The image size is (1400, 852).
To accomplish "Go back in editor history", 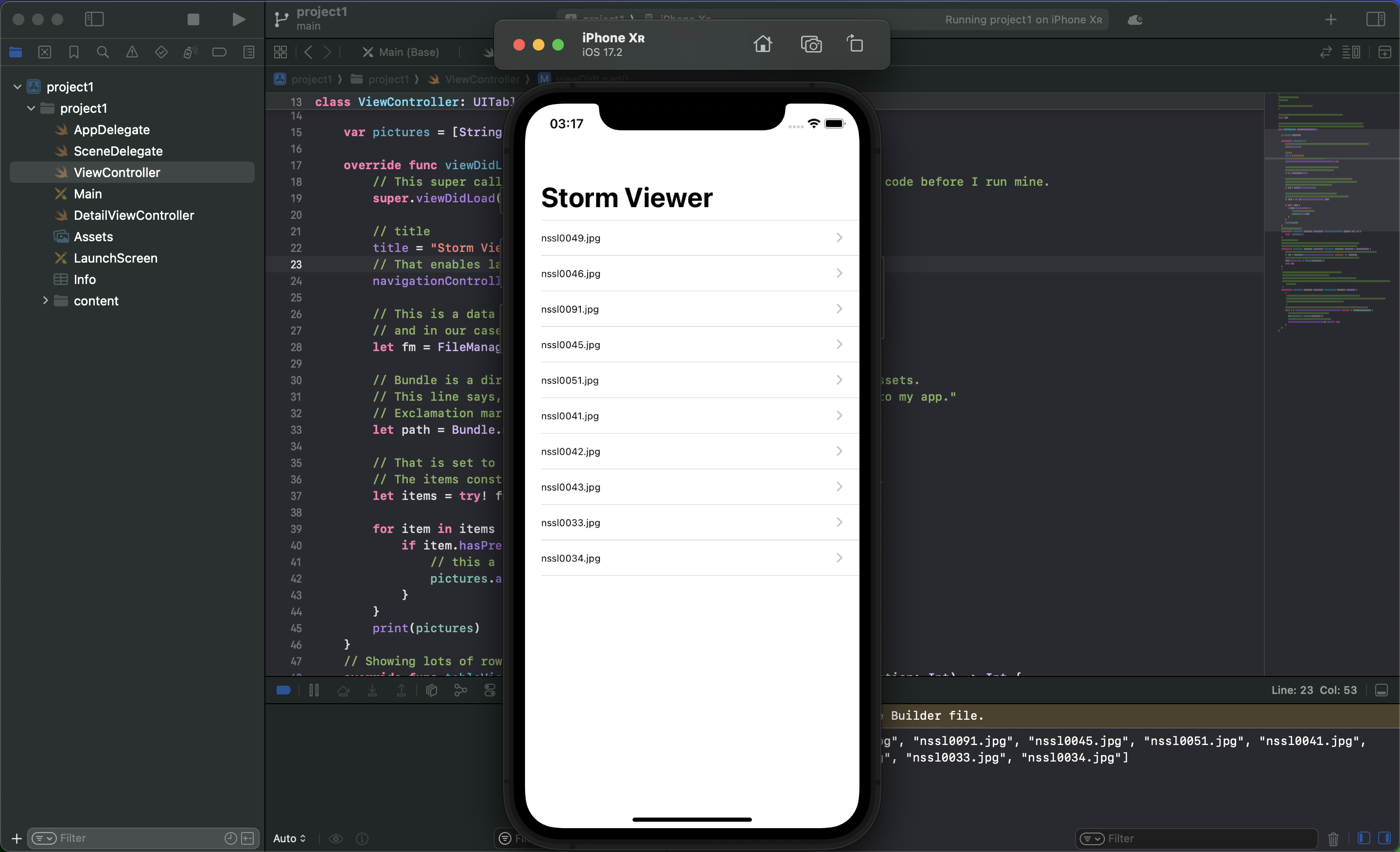I will pos(309,53).
